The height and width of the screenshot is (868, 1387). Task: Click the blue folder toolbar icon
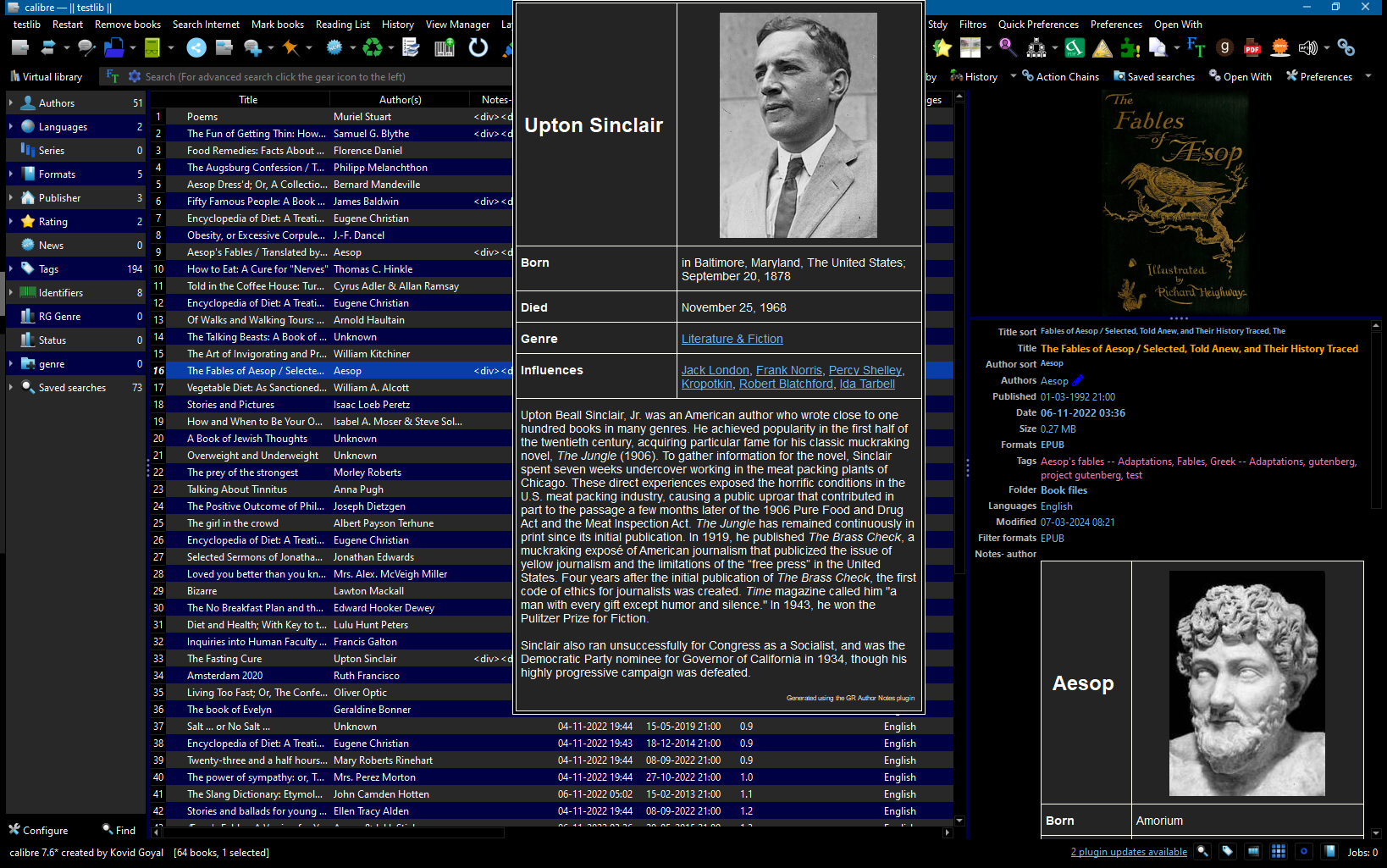coord(113,48)
